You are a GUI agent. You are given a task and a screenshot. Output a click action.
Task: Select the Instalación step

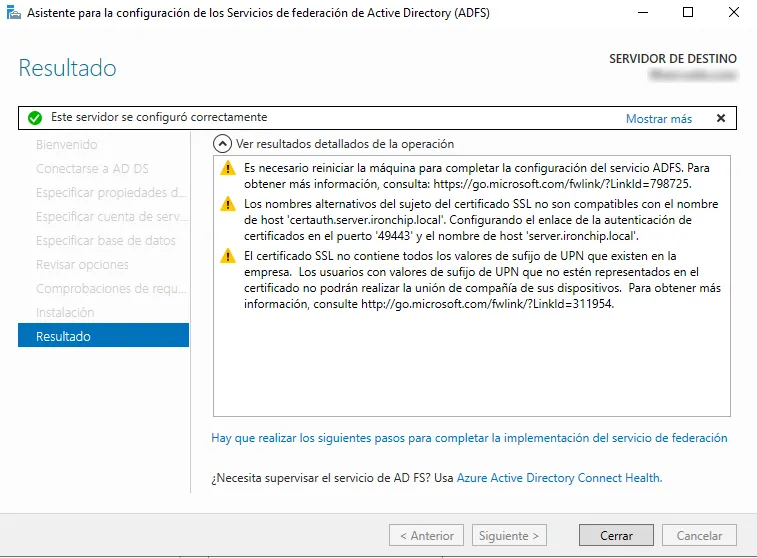[65, 312]
